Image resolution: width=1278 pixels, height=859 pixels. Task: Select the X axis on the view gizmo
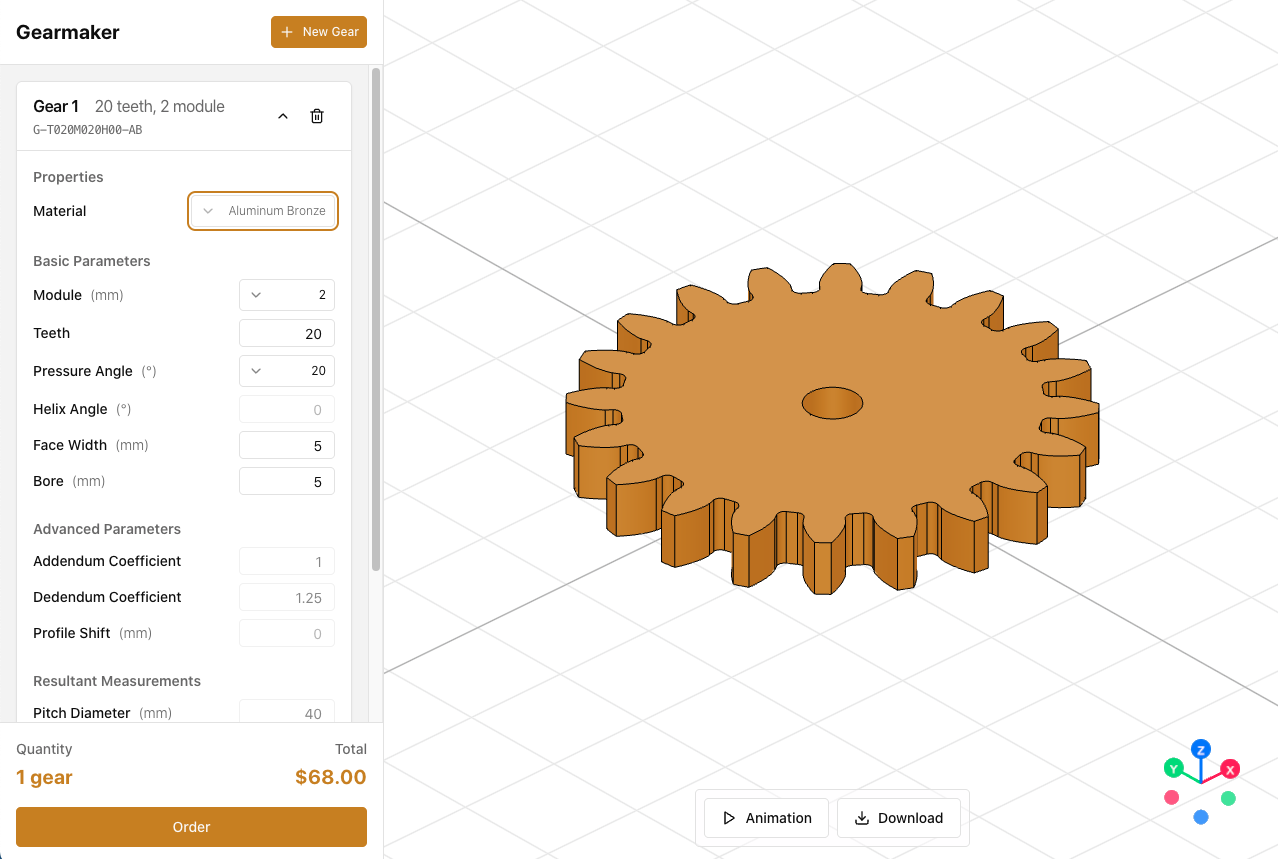pos(1228,768)
